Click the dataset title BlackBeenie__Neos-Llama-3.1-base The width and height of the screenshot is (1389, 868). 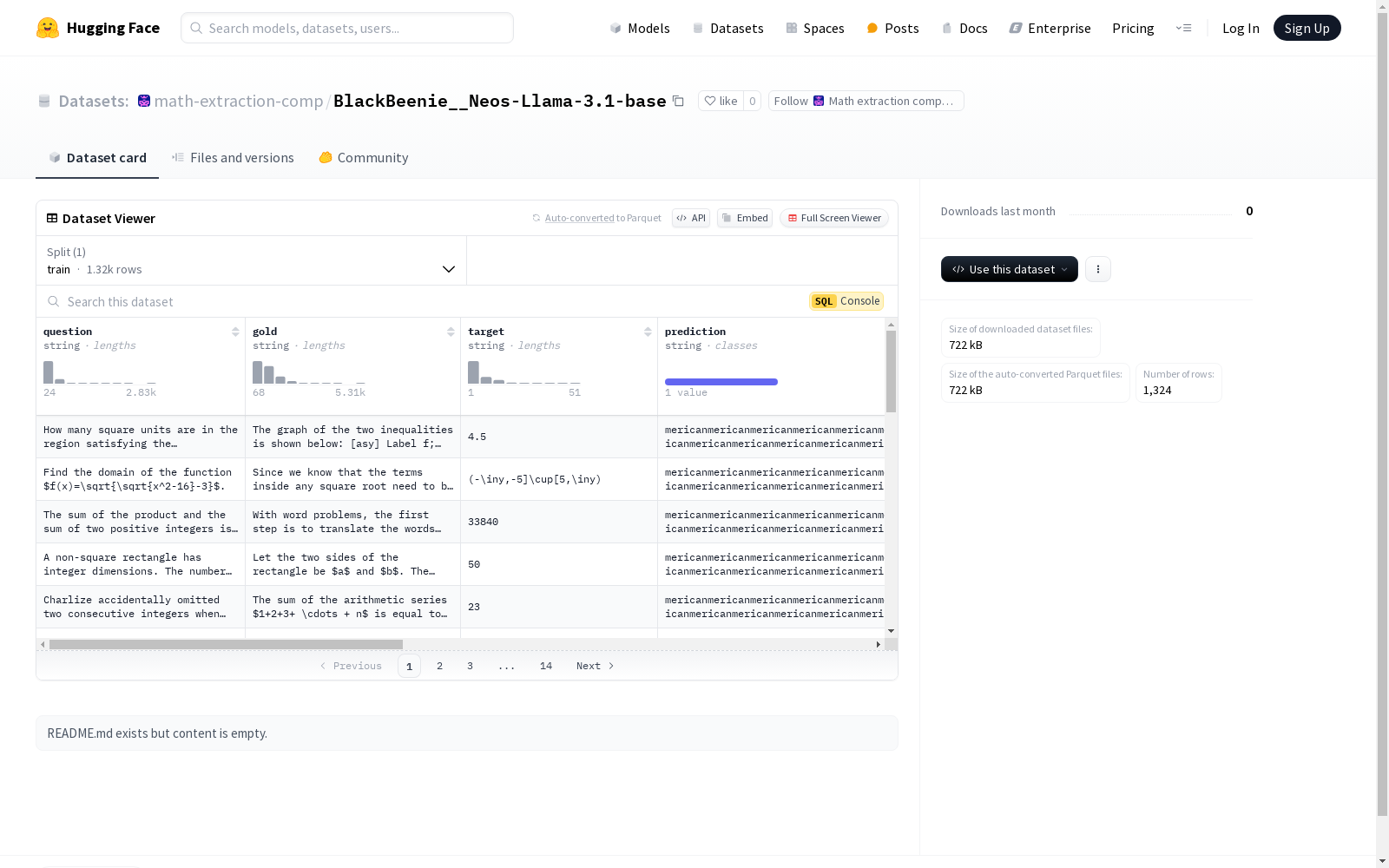500,102
